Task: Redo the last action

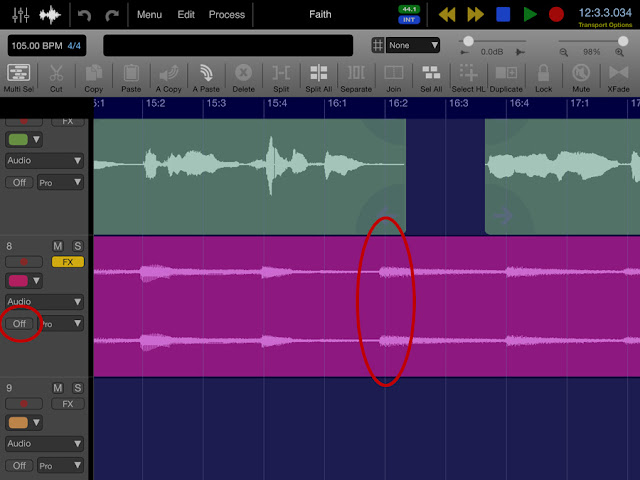Action: click(x=111, y=16)
